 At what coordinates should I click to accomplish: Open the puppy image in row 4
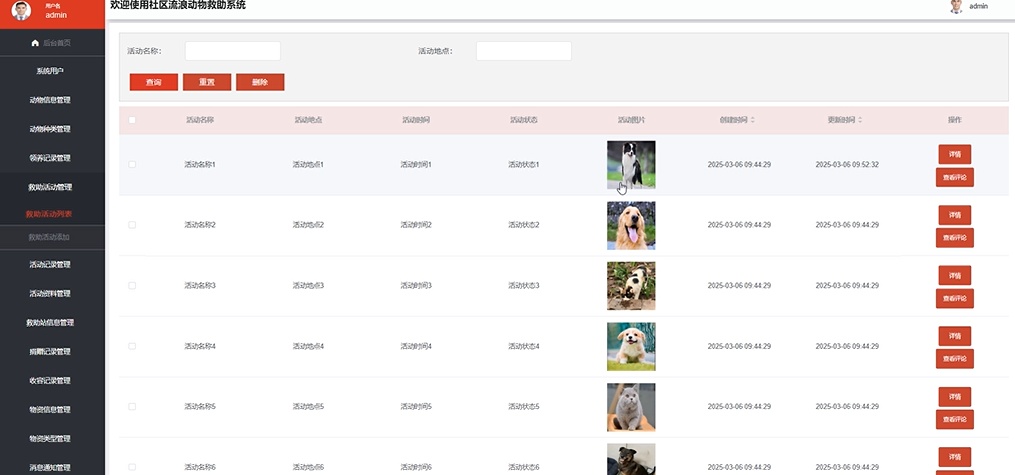coord(631,346)
